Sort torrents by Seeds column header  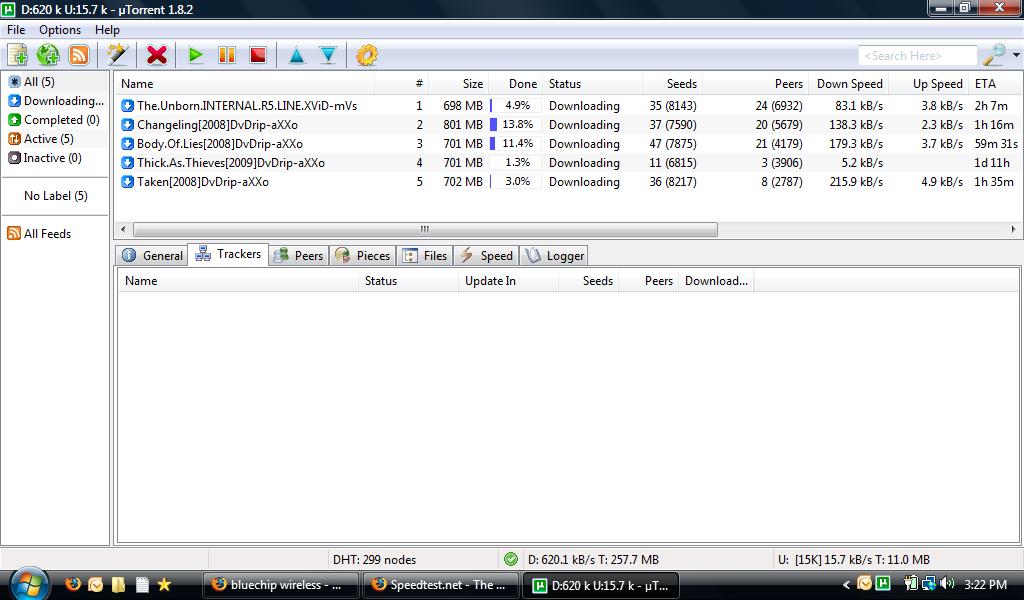(673, 84)
